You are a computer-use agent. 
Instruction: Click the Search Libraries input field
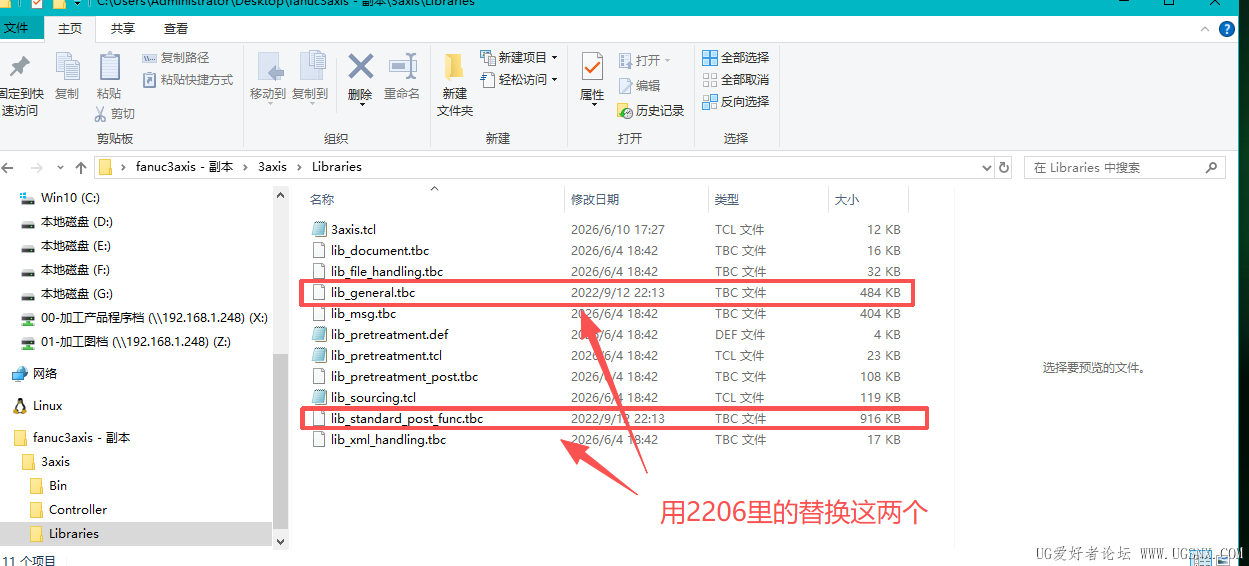click(1124, 167)
